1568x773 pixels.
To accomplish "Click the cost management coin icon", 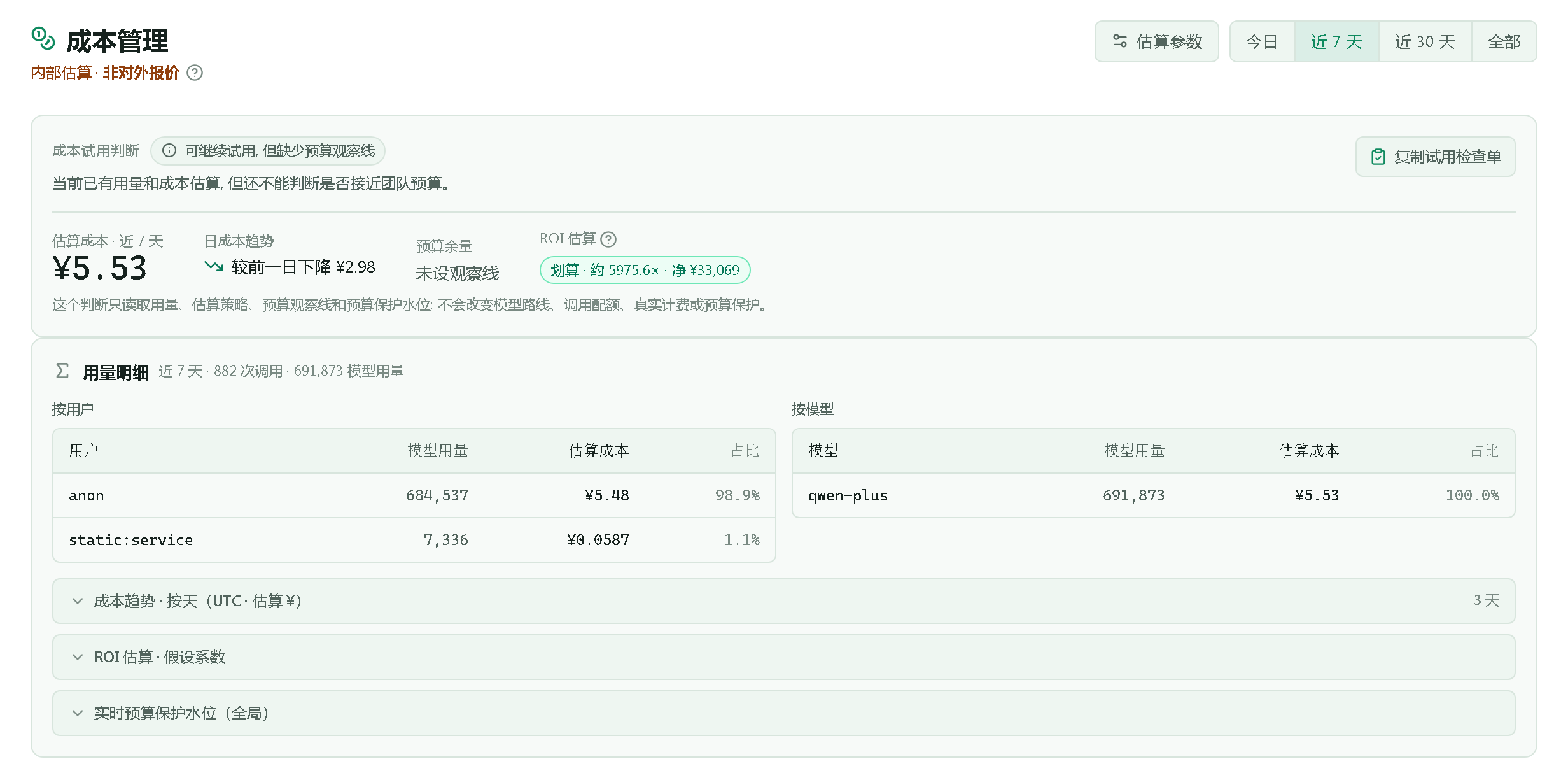I will (x=43, y=39).
